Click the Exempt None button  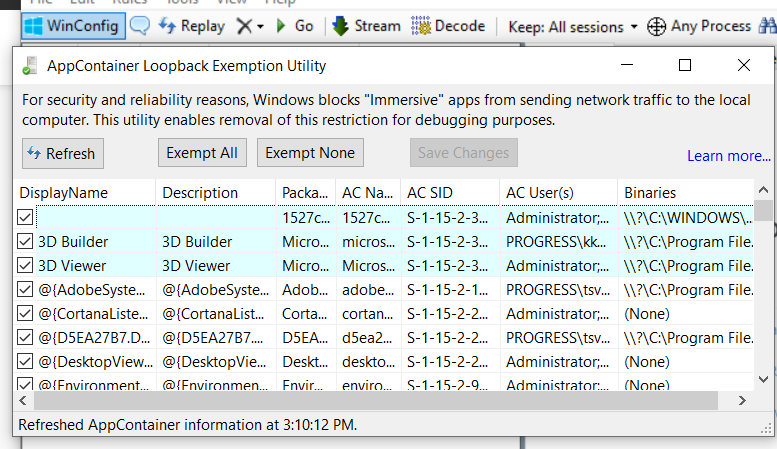coord(310,153)
